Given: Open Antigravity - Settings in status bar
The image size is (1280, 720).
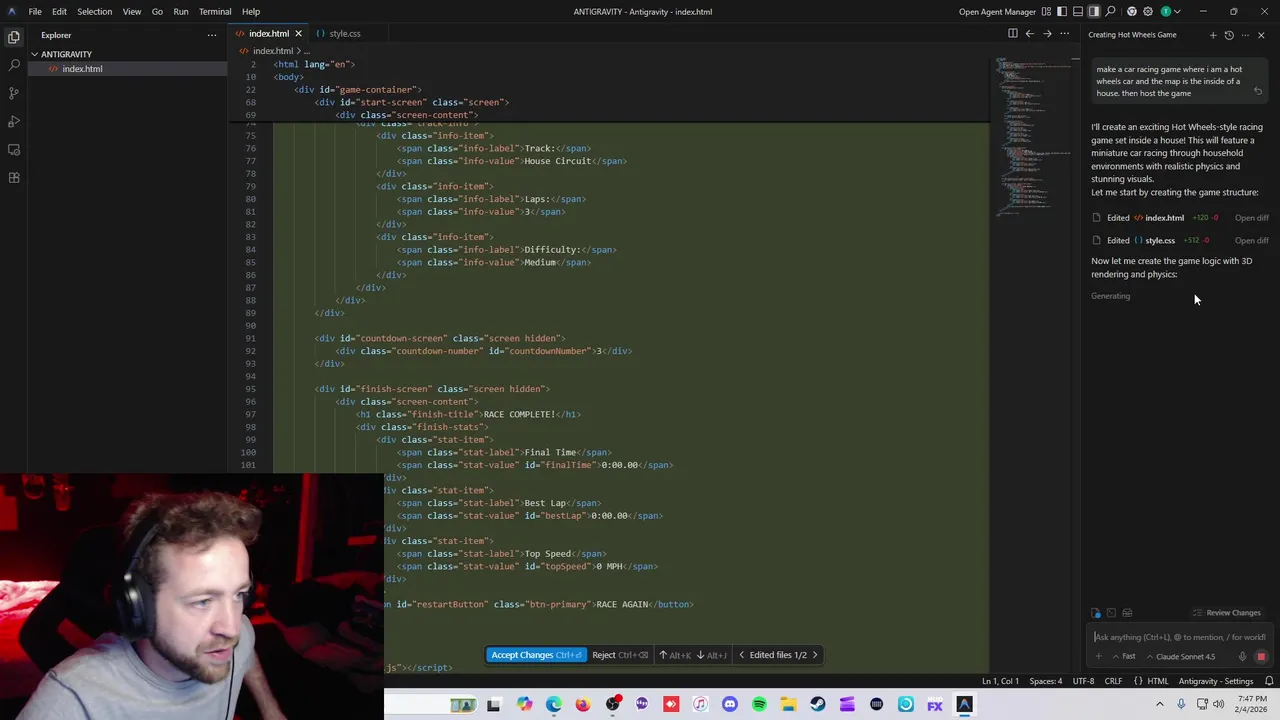Looking at the screenshot, I should pos(1216,681).
